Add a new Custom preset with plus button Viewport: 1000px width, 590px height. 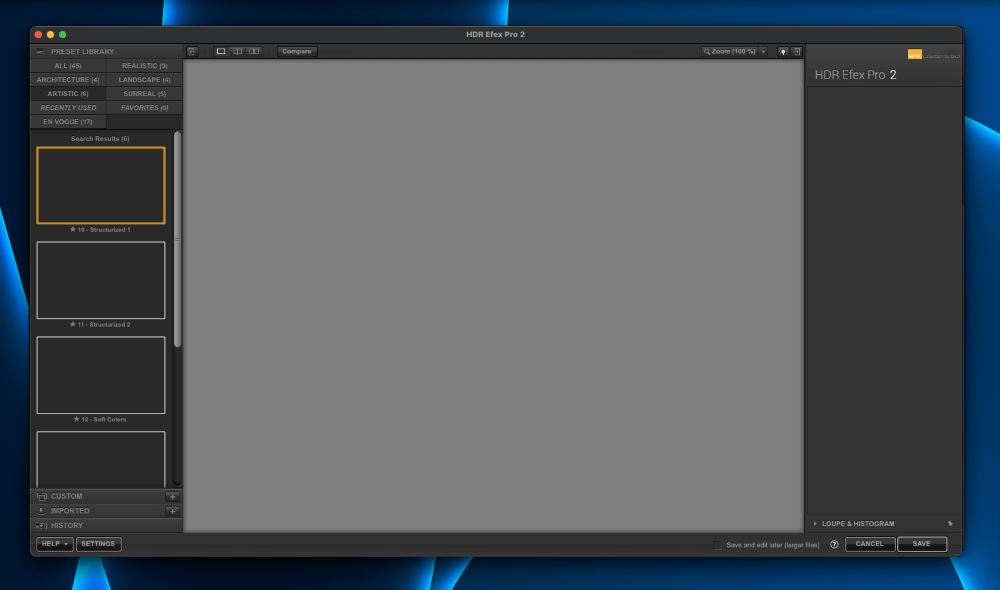[172, 496]
